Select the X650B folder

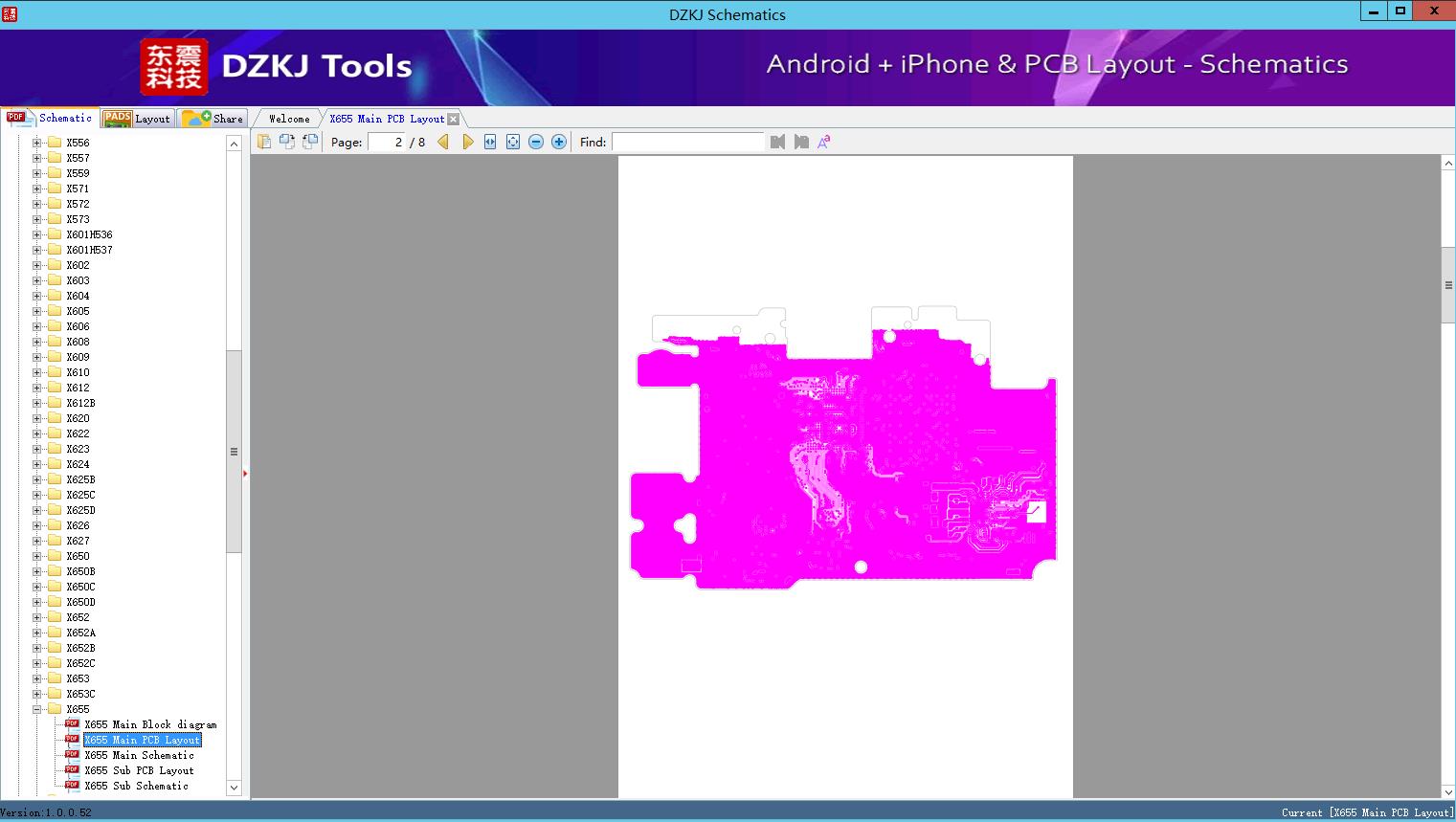click(80, 571)
